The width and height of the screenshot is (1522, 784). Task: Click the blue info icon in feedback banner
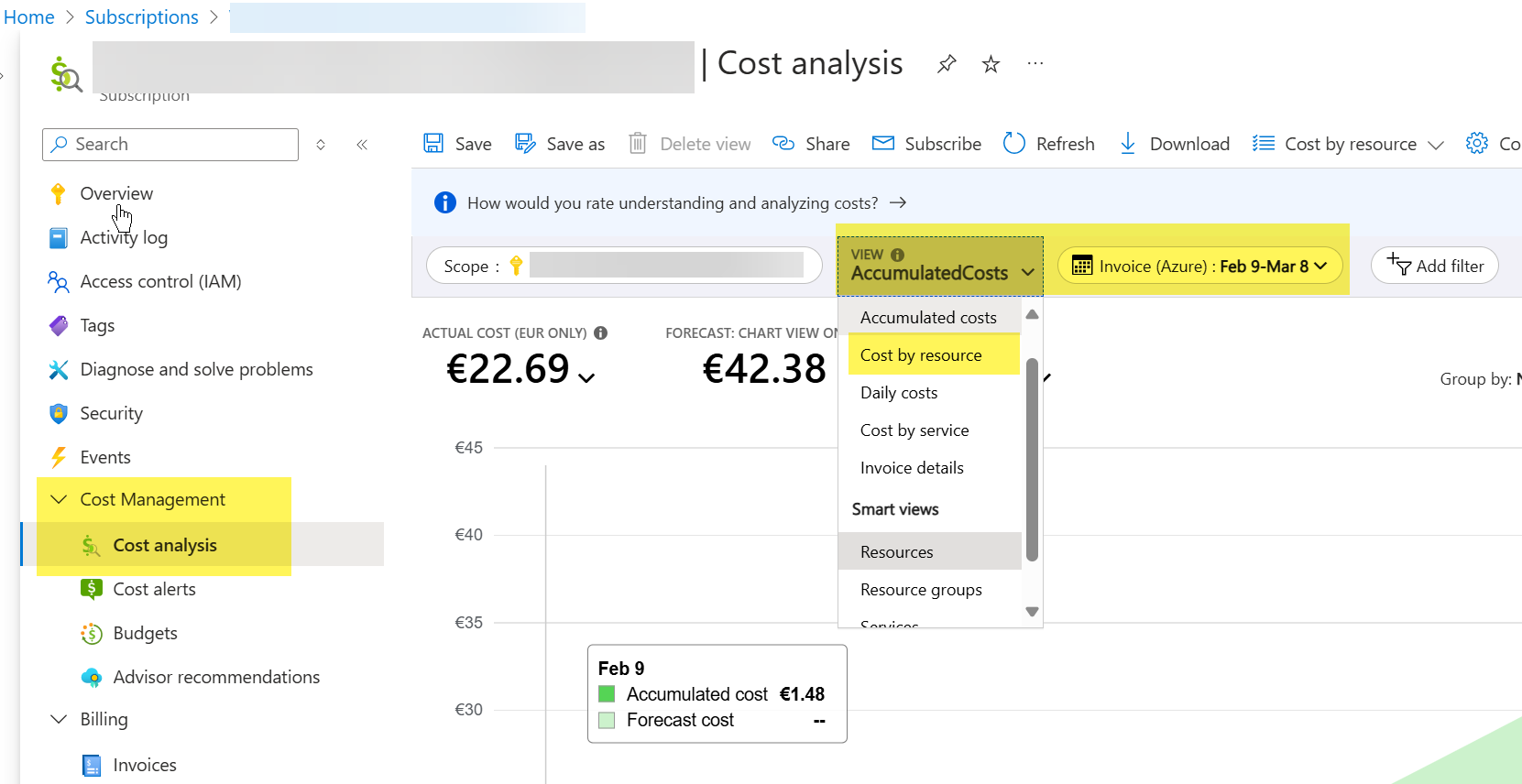pos(445,202)
